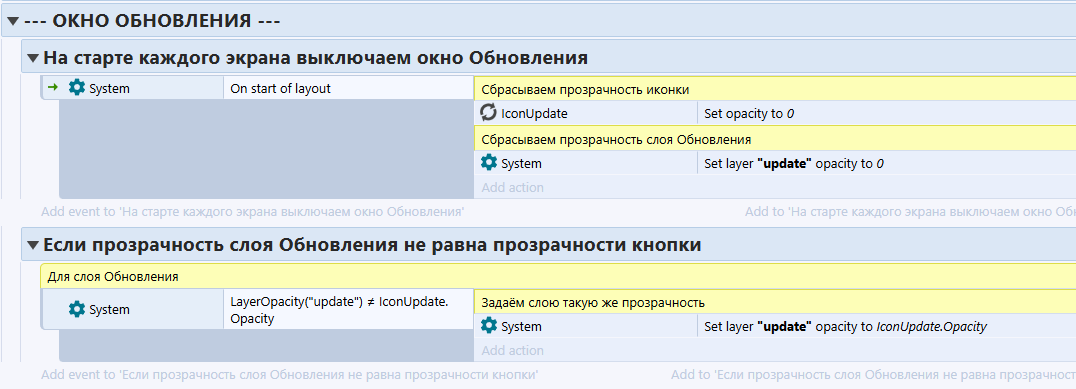
Task: Select comment 'Сбрасываем прозрачность слоя Обновления'
Action: pyautogui.click(x=775, y=139)
